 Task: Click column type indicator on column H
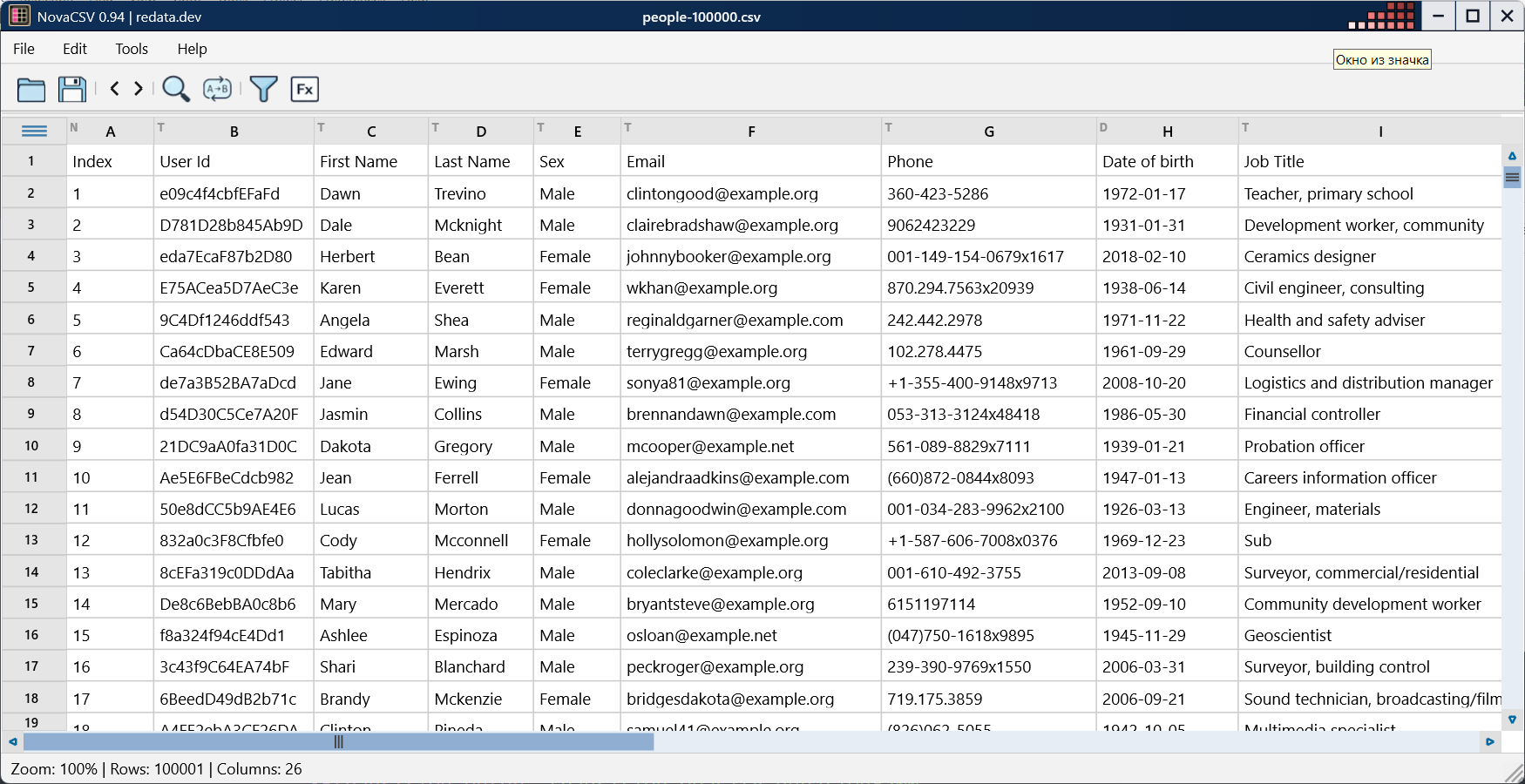(1103, 127)
